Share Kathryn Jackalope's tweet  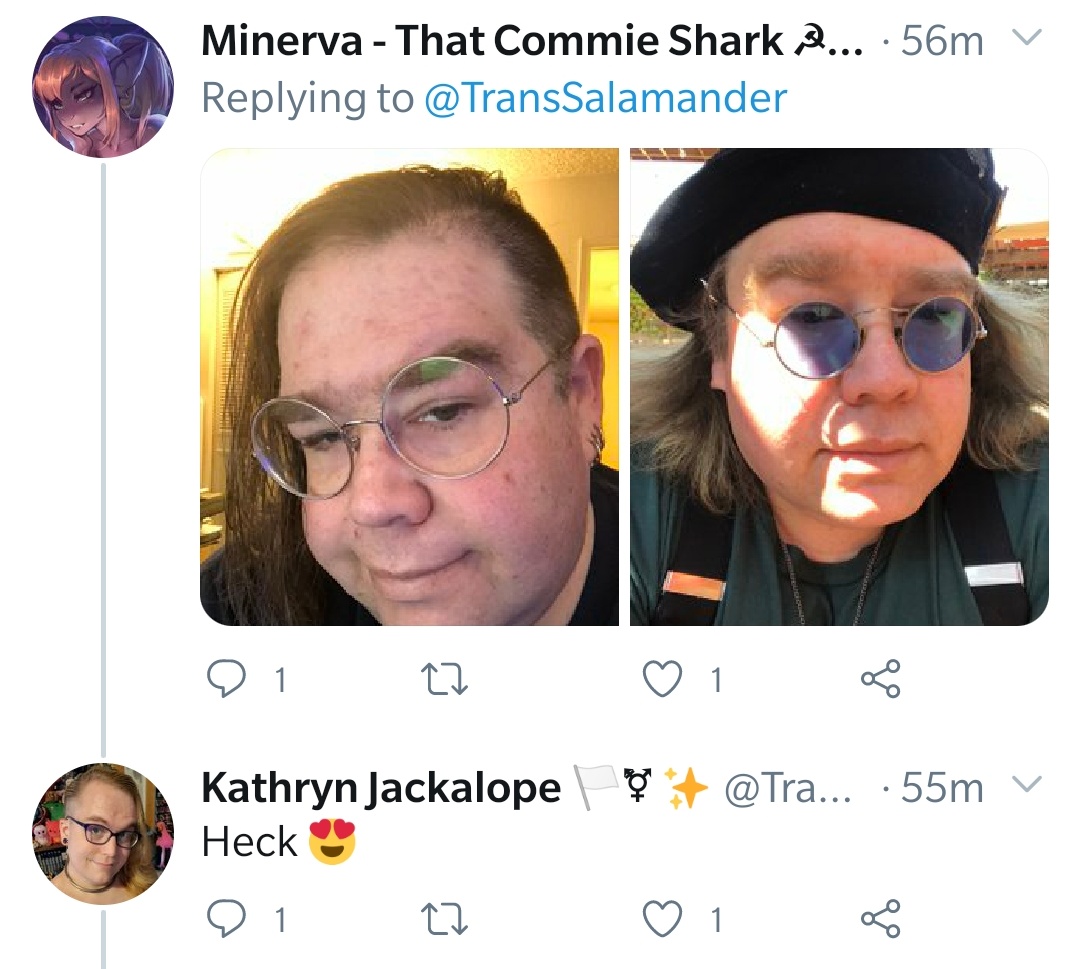tap(880, 919)
